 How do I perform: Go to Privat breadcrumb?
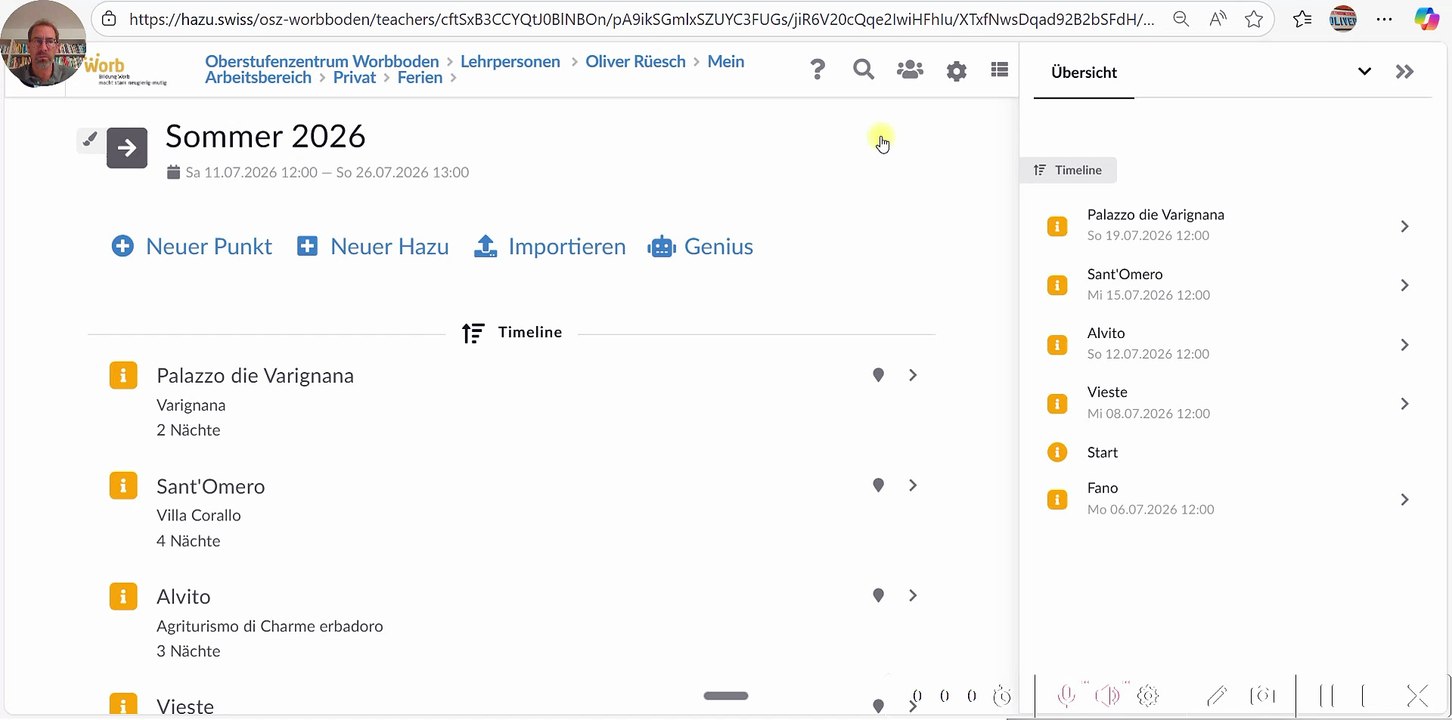click(x=354, y=77)
